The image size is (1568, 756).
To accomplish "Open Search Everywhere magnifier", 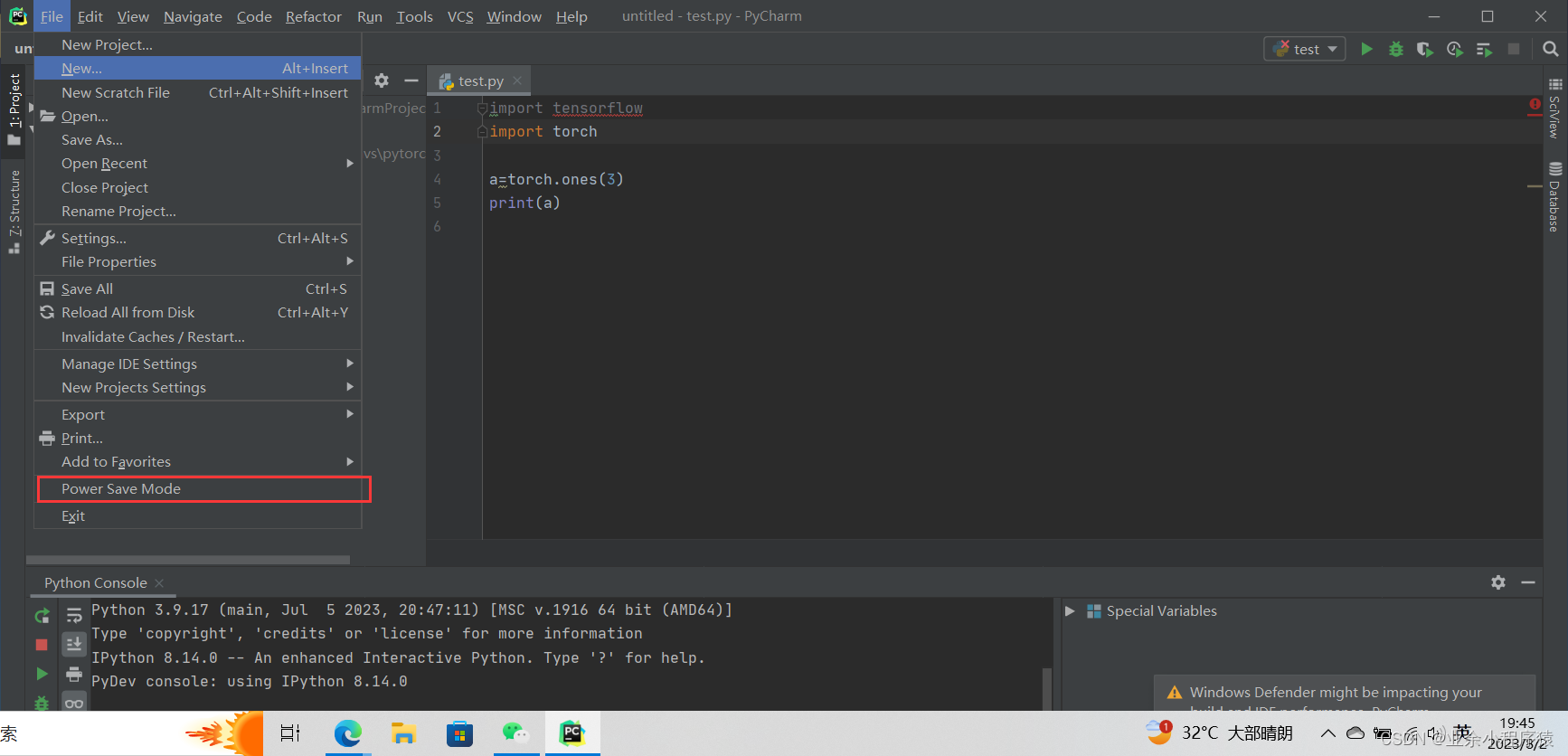I will coord(1550,49).
